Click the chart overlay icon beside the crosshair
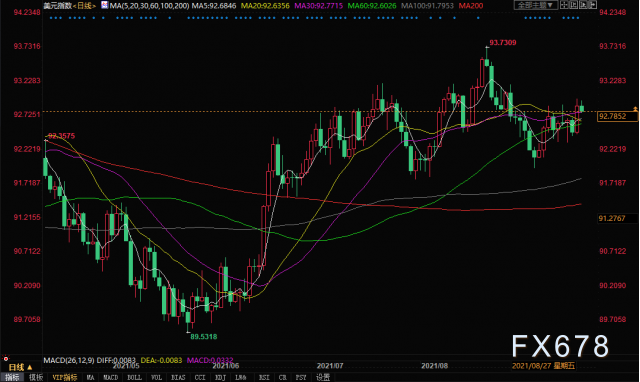Screen dimensions: 640x382 [573, 5]
